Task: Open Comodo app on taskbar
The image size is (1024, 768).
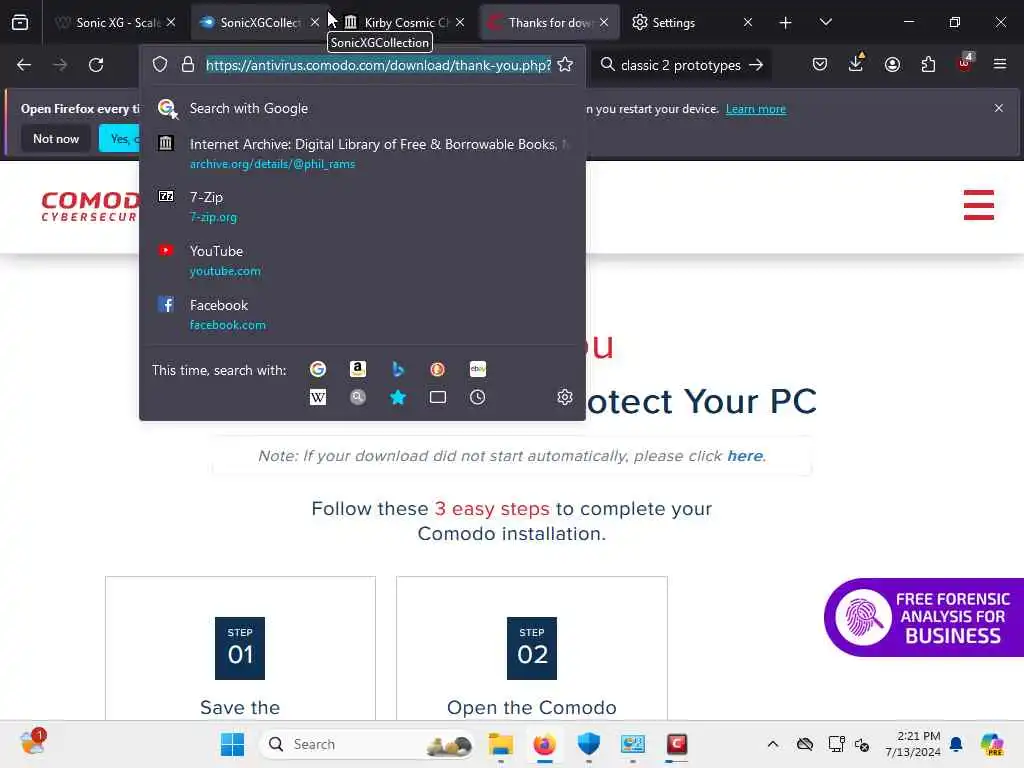Action: (677, 744)
